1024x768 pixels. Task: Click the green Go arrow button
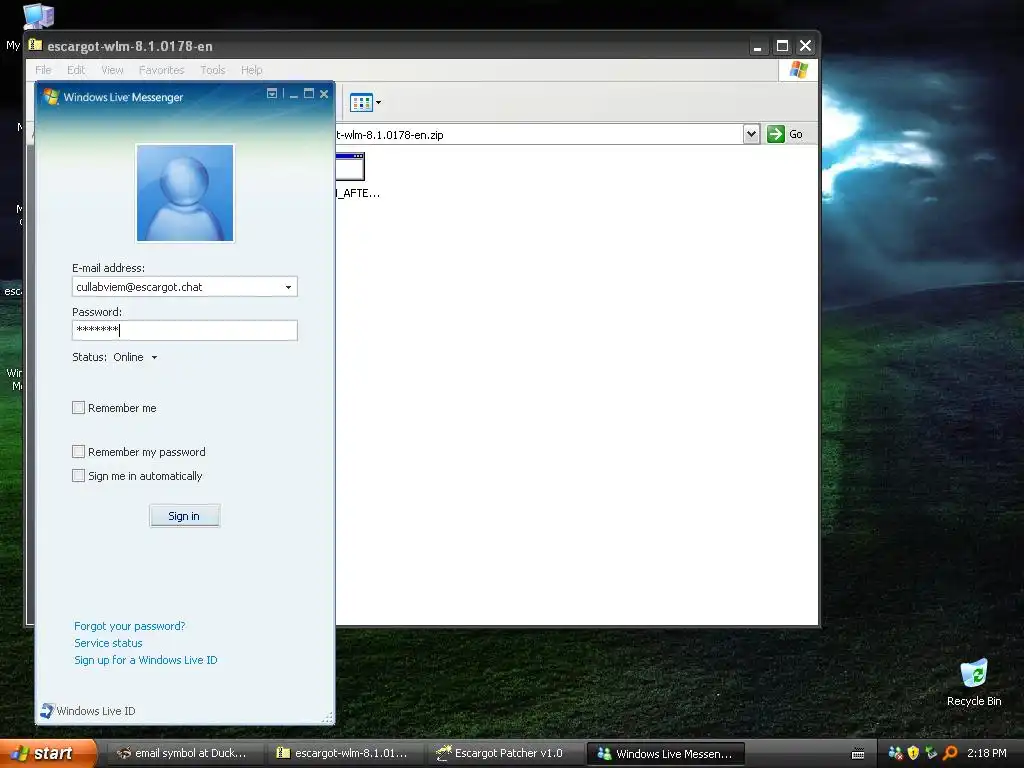(775, 134)
